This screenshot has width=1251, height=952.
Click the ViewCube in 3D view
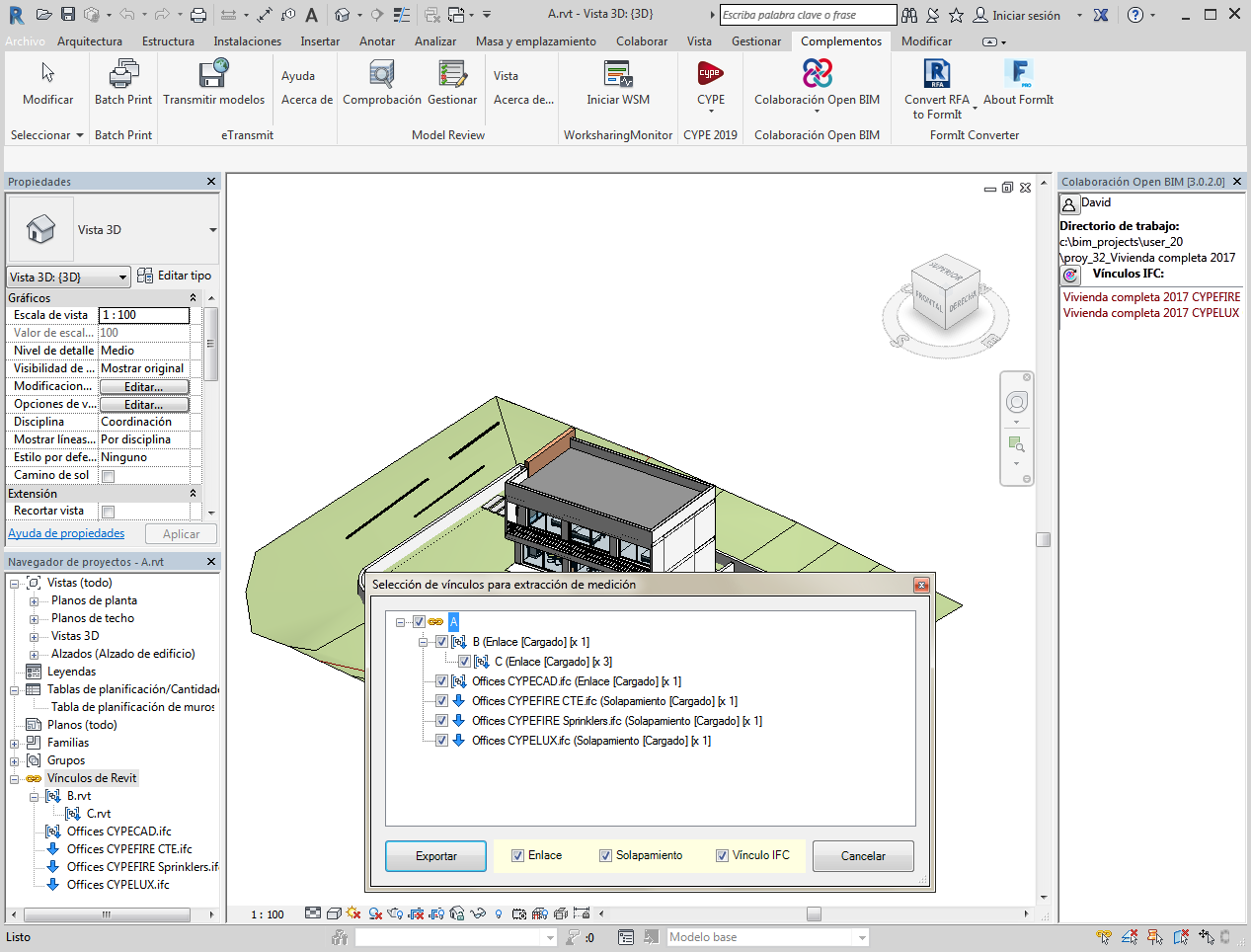(x=945, y=294)
